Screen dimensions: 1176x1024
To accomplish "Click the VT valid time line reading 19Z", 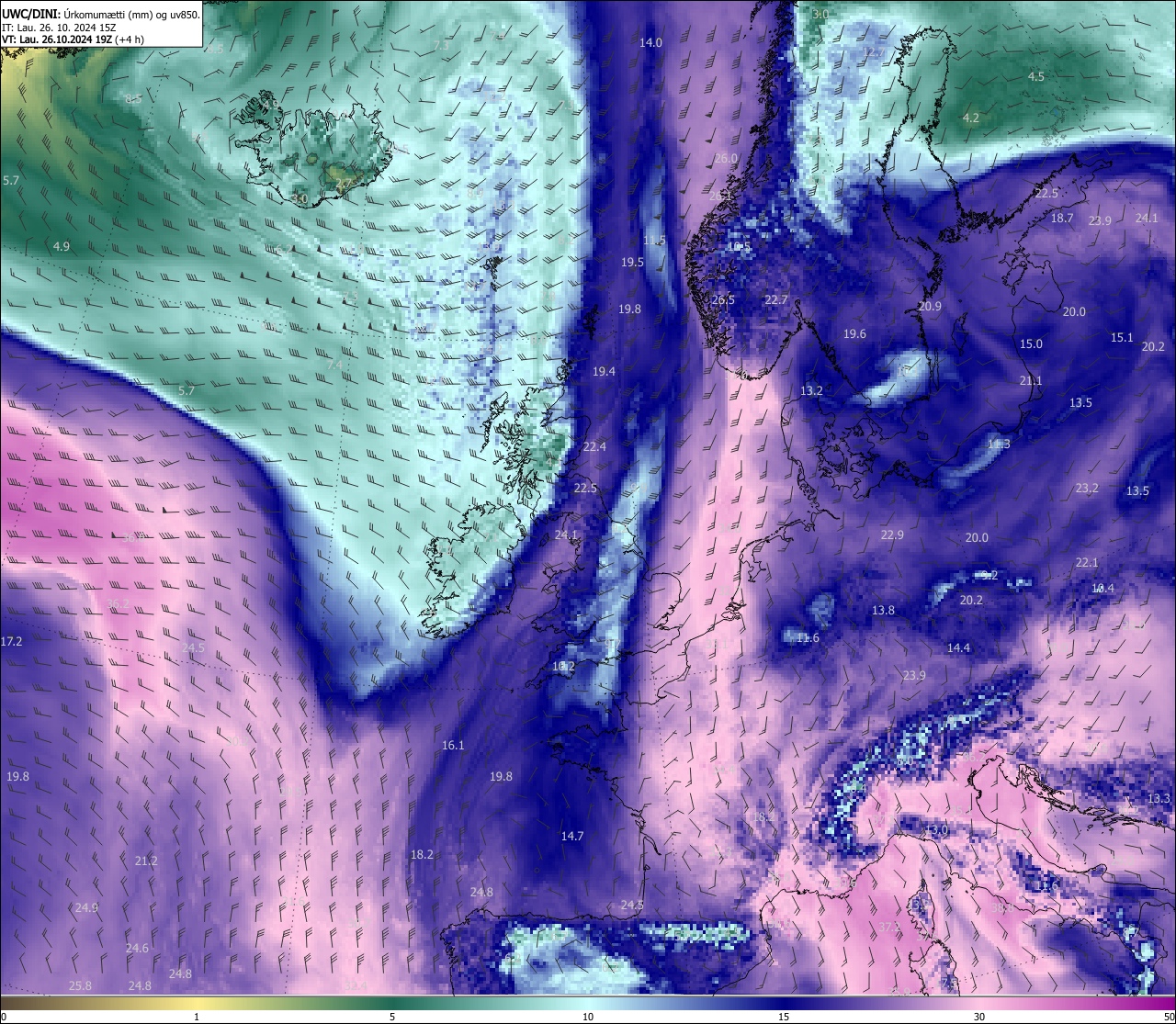I will pyautogui.click(x=73, y=39).
